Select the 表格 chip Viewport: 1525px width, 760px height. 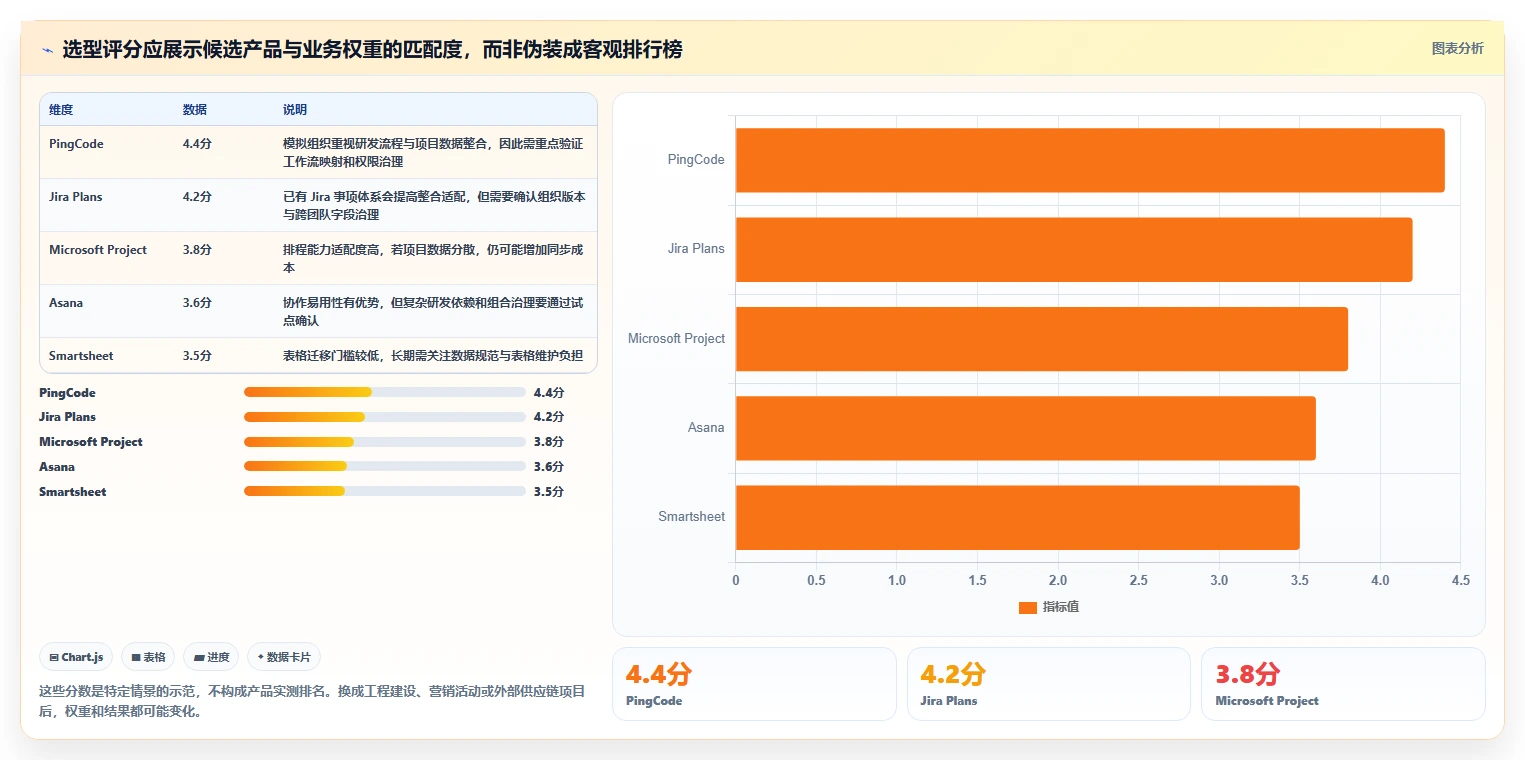click(x=148, y=657)
